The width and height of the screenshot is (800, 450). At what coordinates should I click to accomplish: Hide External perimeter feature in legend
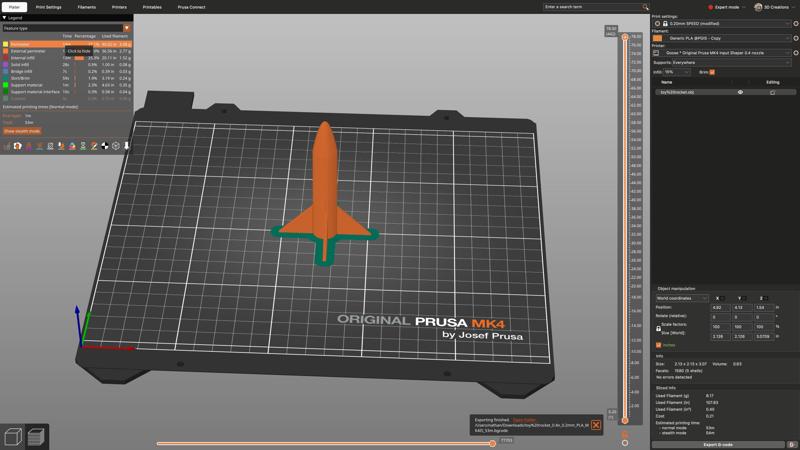67,51
